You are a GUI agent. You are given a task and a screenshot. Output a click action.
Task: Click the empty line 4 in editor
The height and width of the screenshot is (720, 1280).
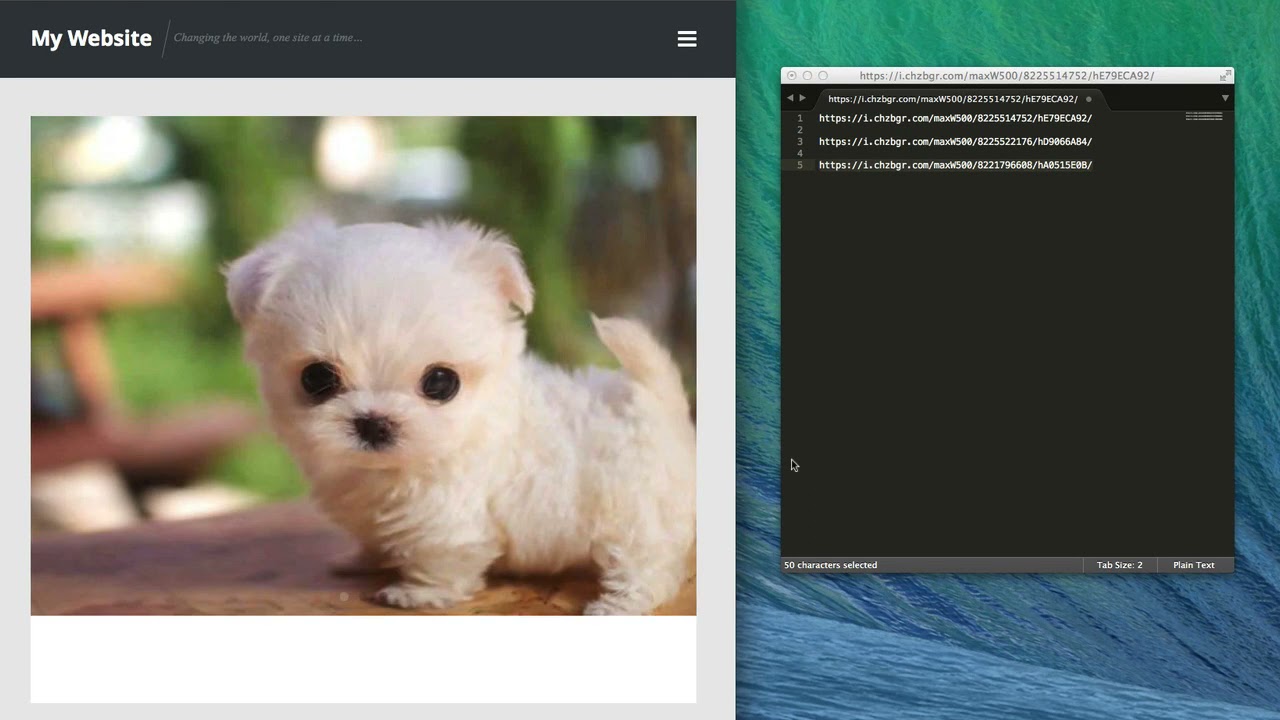click(x=1000, y=153)
